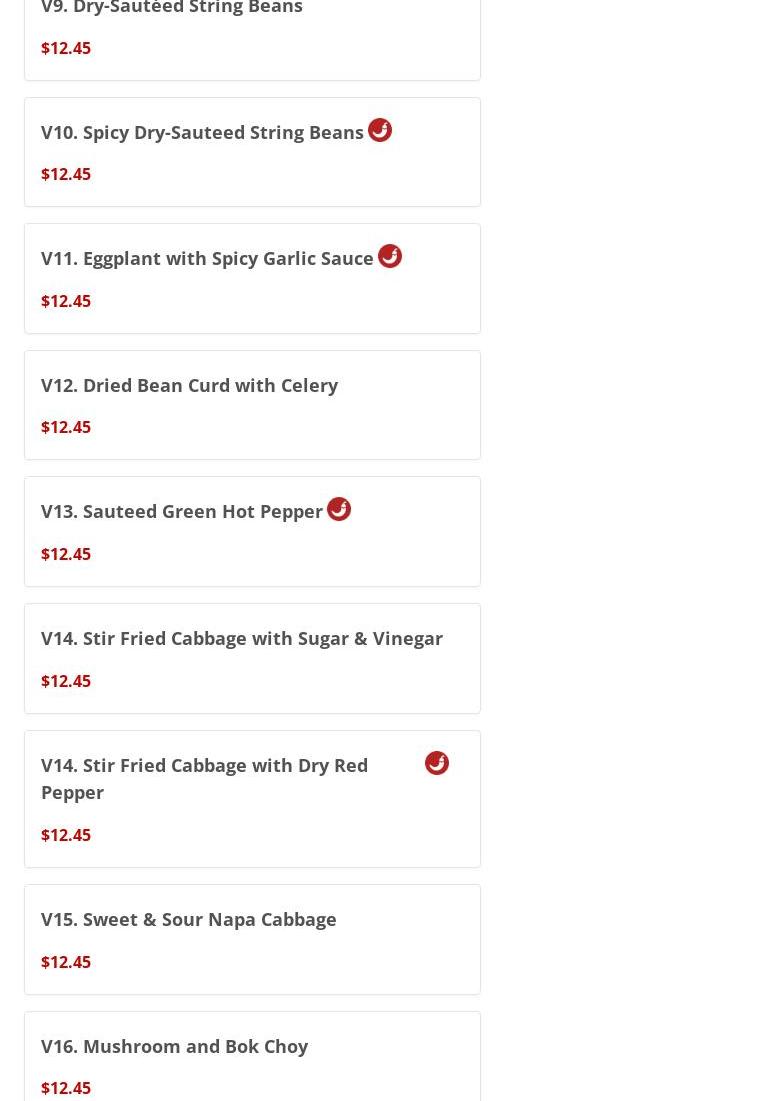
Task: Pick Stir Fried Cabbage with Sugar & Vinegar
Action: point(242,638)
